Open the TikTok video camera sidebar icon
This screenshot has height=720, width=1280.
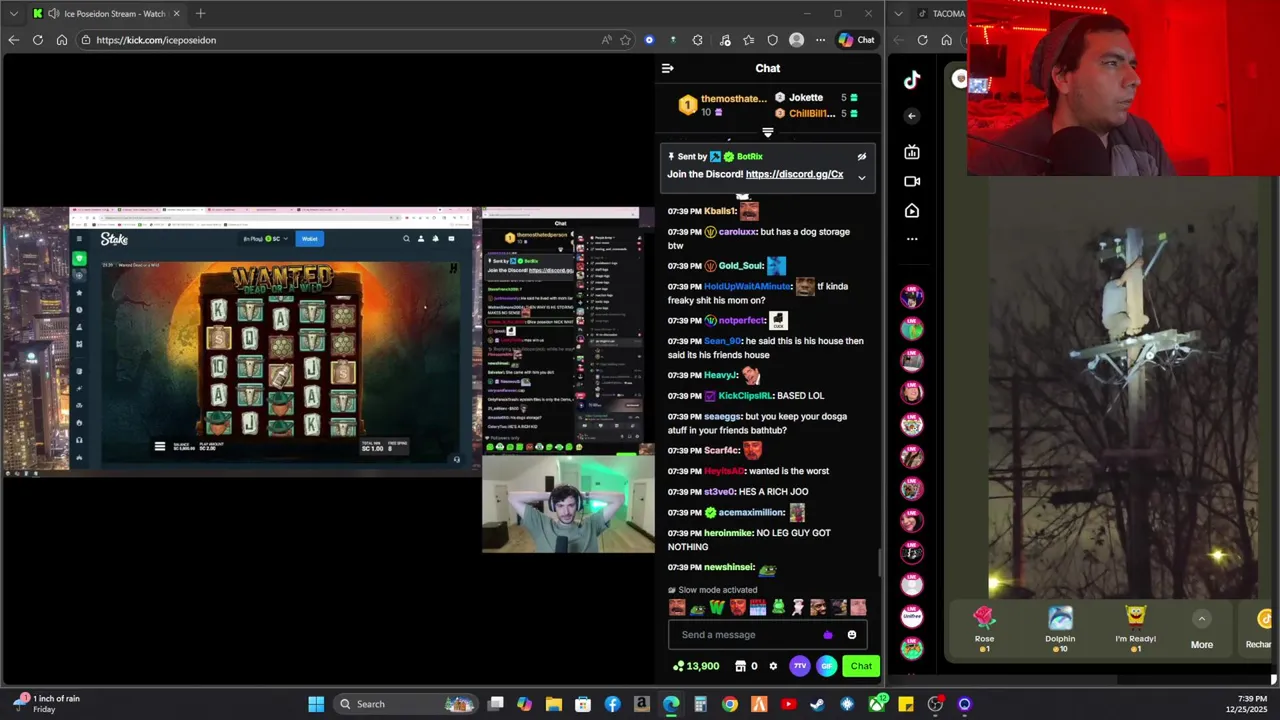pyautogui.click(x=912, y=181)
